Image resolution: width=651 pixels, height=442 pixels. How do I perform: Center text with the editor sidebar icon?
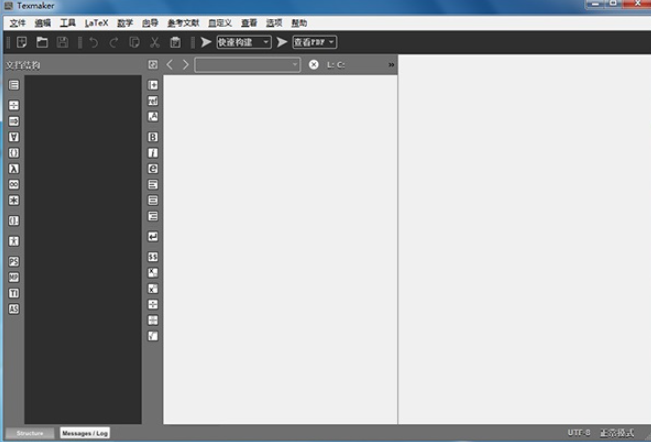(x=153, y=200)
